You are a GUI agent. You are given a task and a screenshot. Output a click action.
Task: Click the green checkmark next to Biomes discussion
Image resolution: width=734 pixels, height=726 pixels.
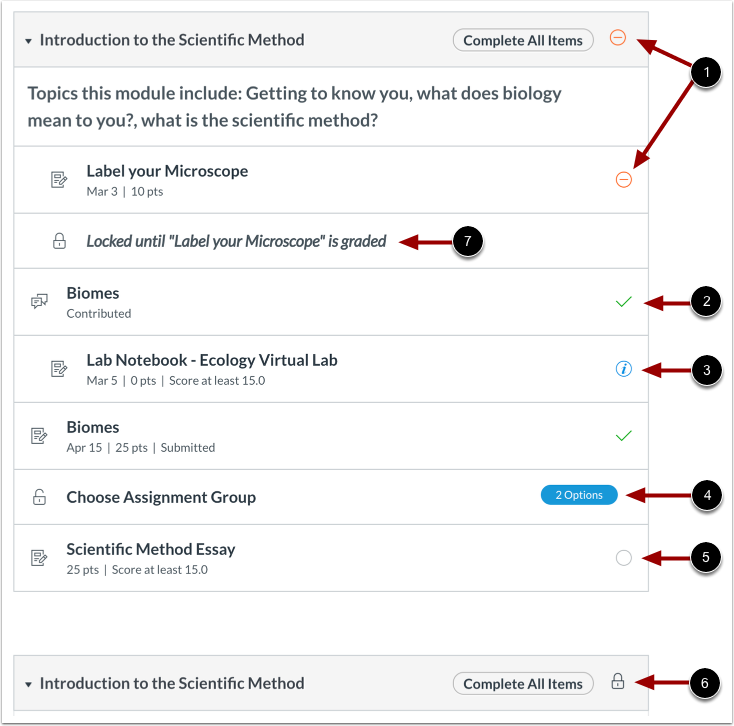point(624,301)
